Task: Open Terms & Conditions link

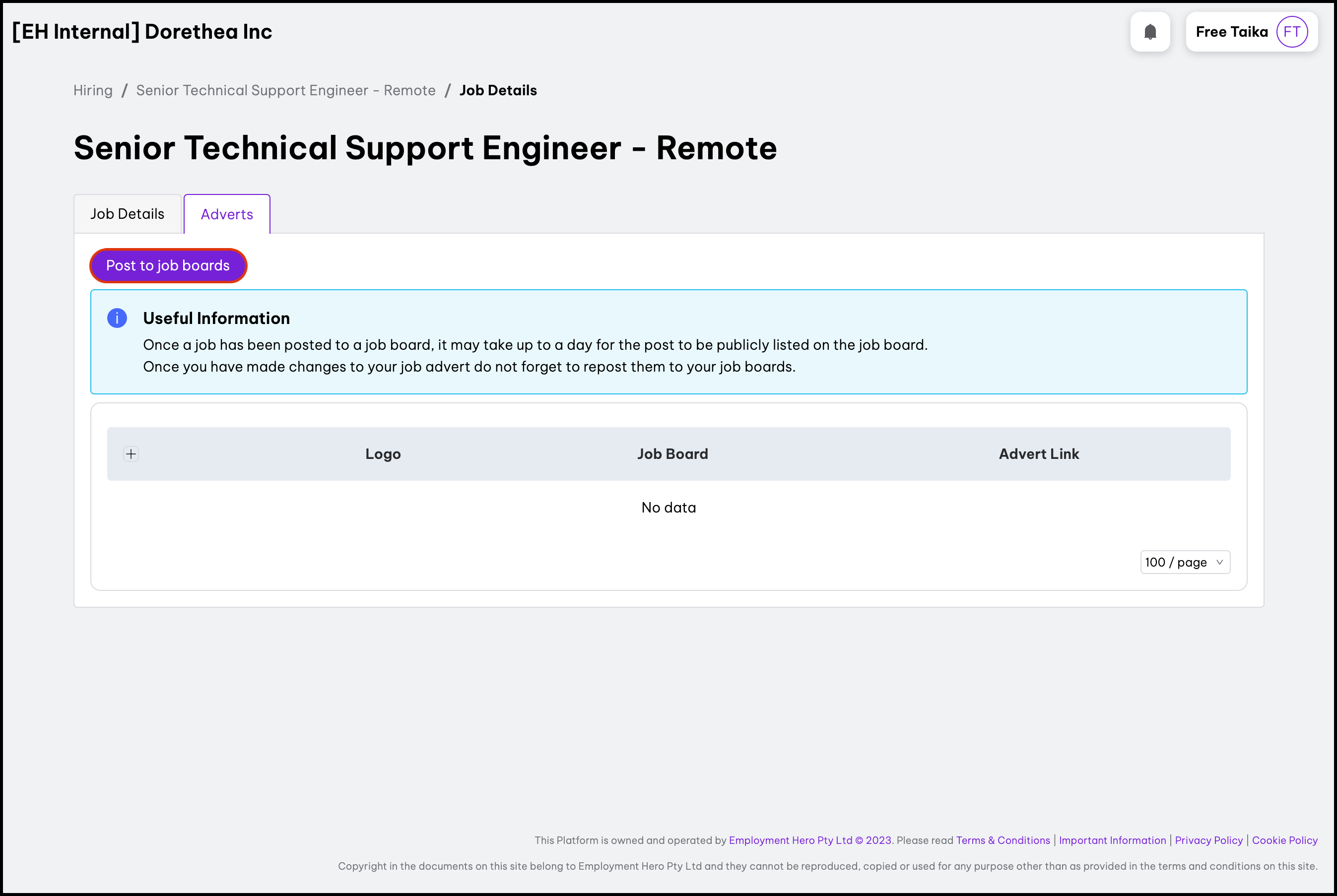Action: click(x=1003, y=840)
